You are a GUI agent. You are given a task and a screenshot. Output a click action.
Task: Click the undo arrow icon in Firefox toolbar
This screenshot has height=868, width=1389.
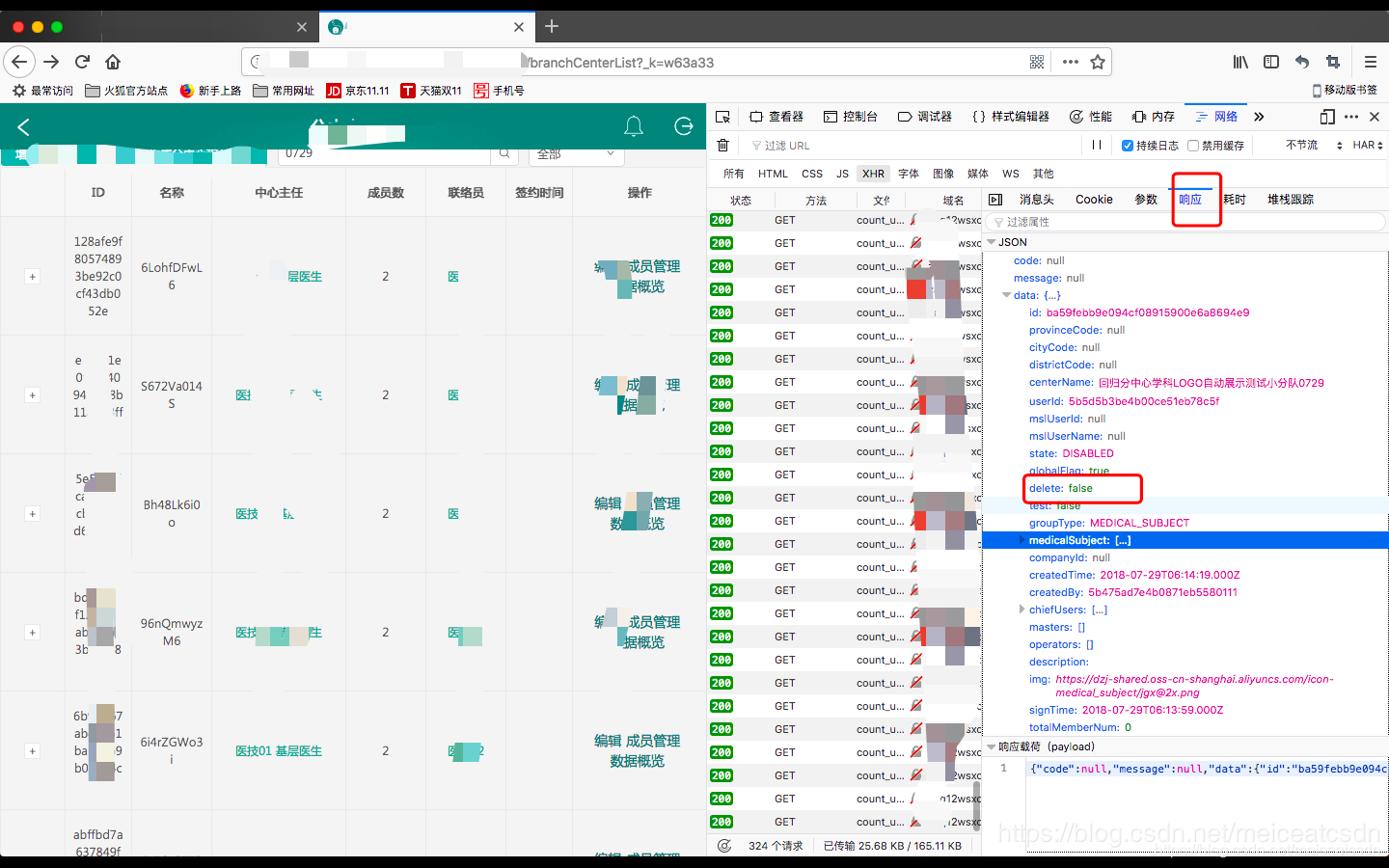1302,62
